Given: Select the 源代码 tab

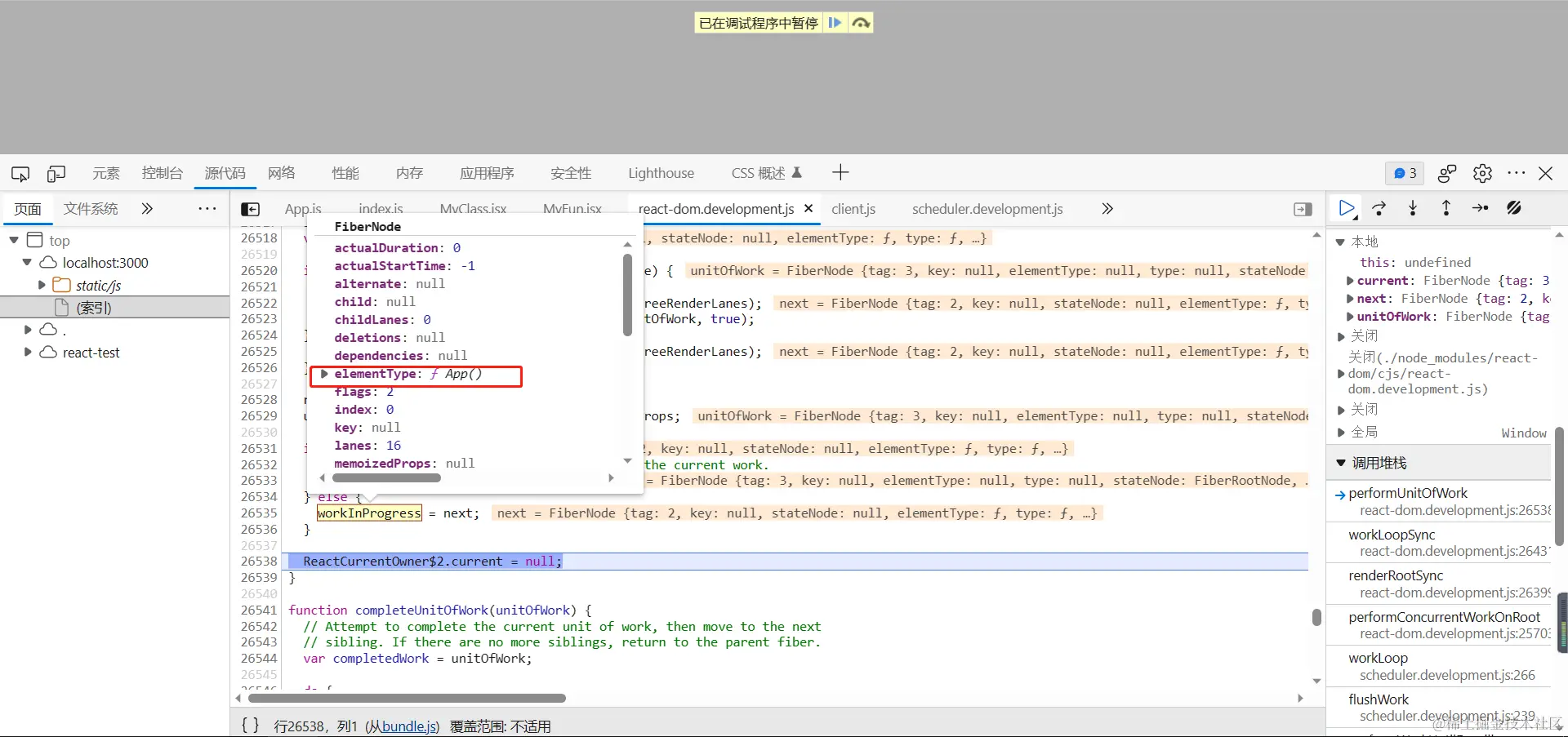Looking at the screenshot, I should pos(225,173).
